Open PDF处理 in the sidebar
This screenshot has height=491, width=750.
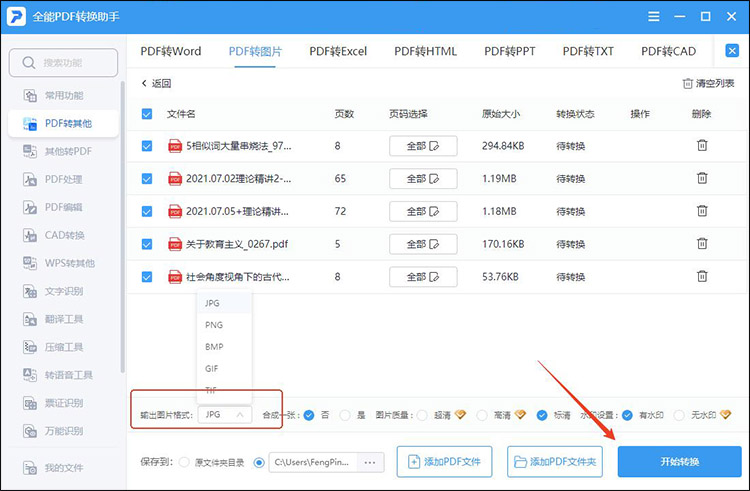click(63, 180)
